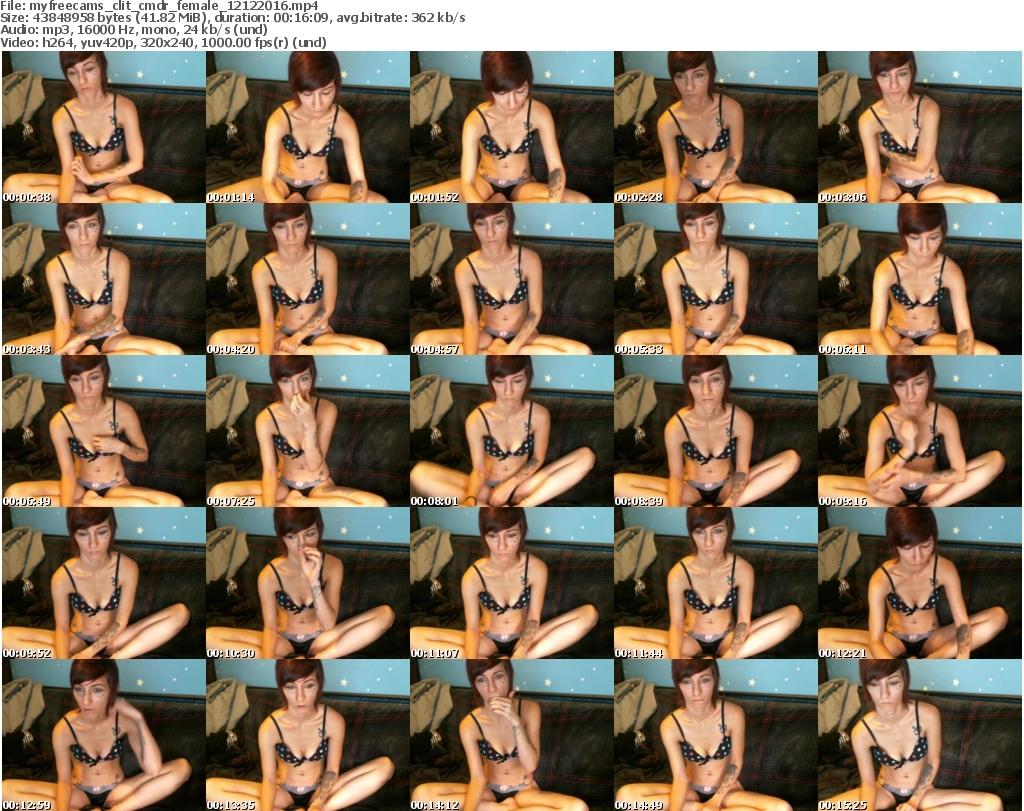The width and height of the screenshot is (1024, 811).
Task: Select the thumbnail stamped 00:01:14
Action: tap(308, 127)
